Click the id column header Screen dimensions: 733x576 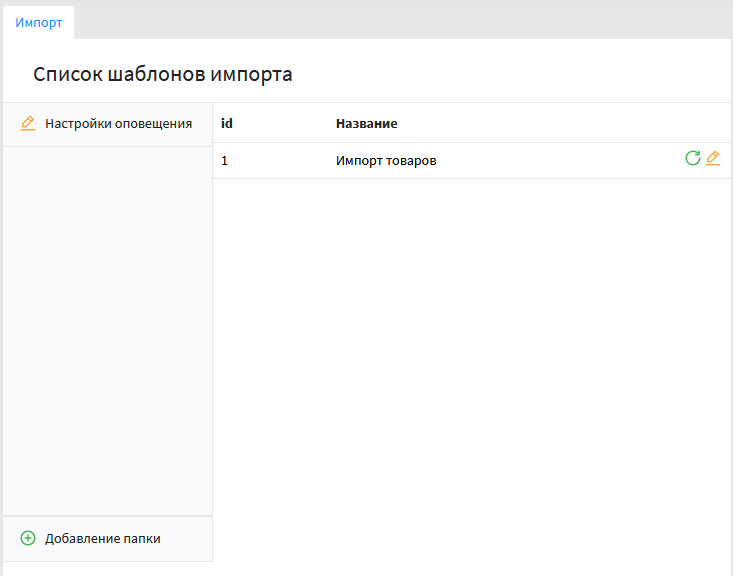(x=227, y=124)
